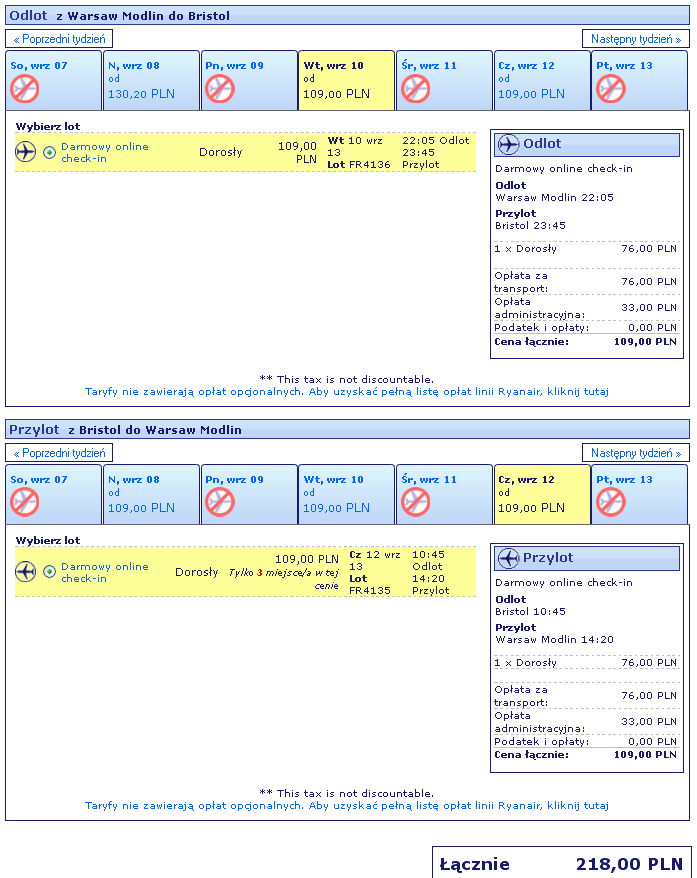Screen dimensions: 697x878
Task: Click flight number FR4136 text
Action: click(369, 165)
